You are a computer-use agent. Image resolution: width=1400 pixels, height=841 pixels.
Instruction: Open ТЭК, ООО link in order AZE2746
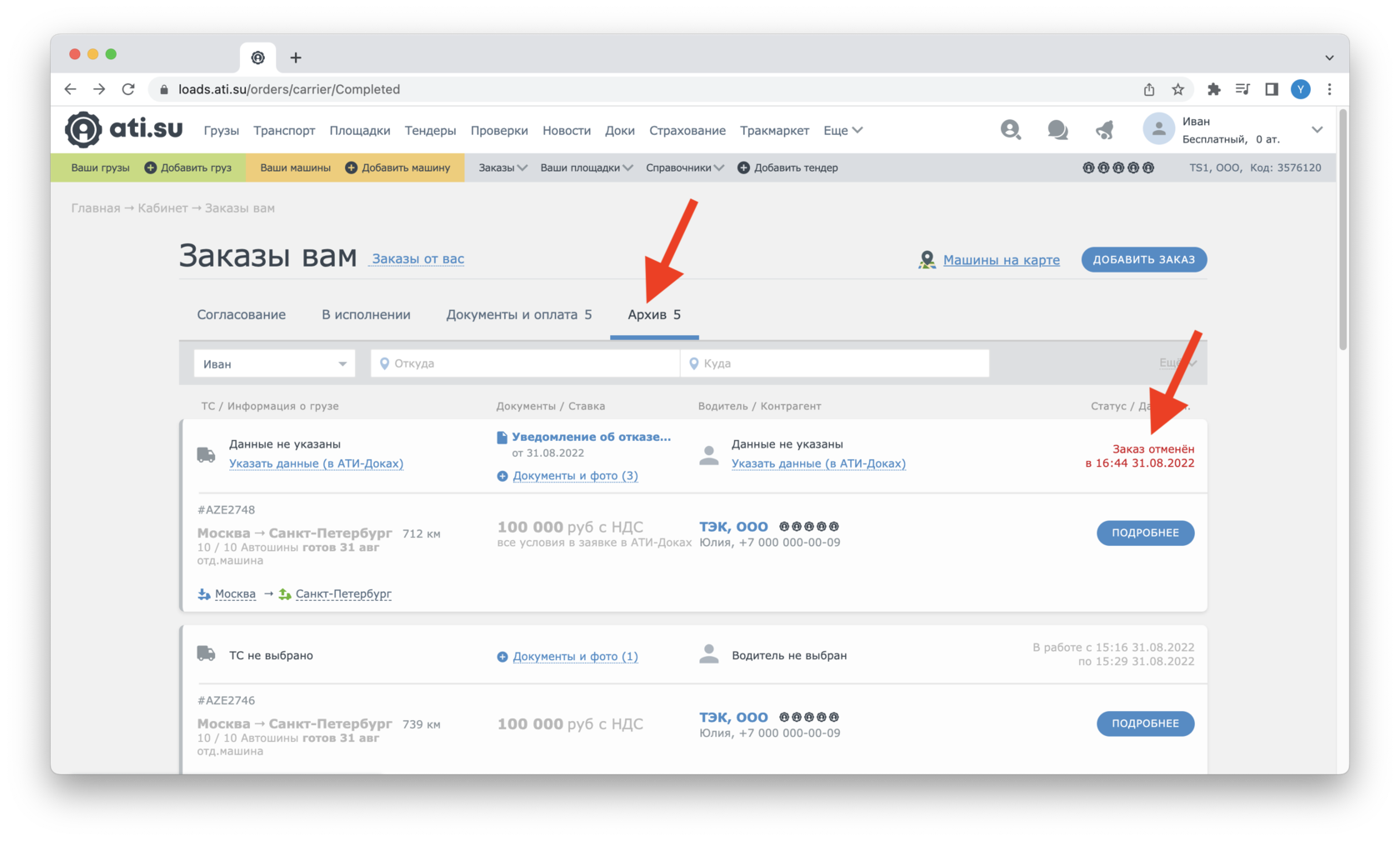(x=733, y=718)
